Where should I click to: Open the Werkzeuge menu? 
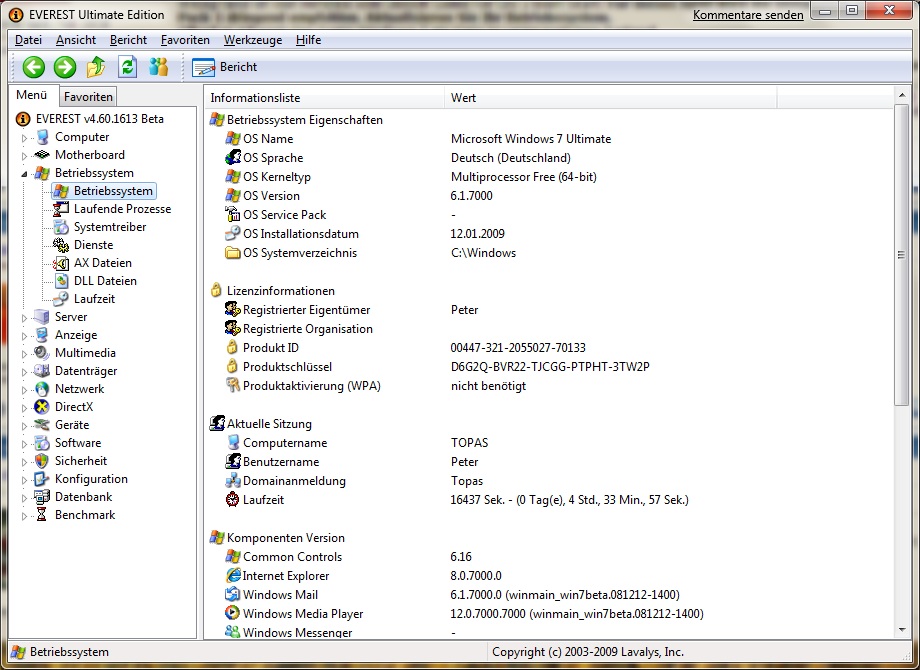(x=253, y=40)
